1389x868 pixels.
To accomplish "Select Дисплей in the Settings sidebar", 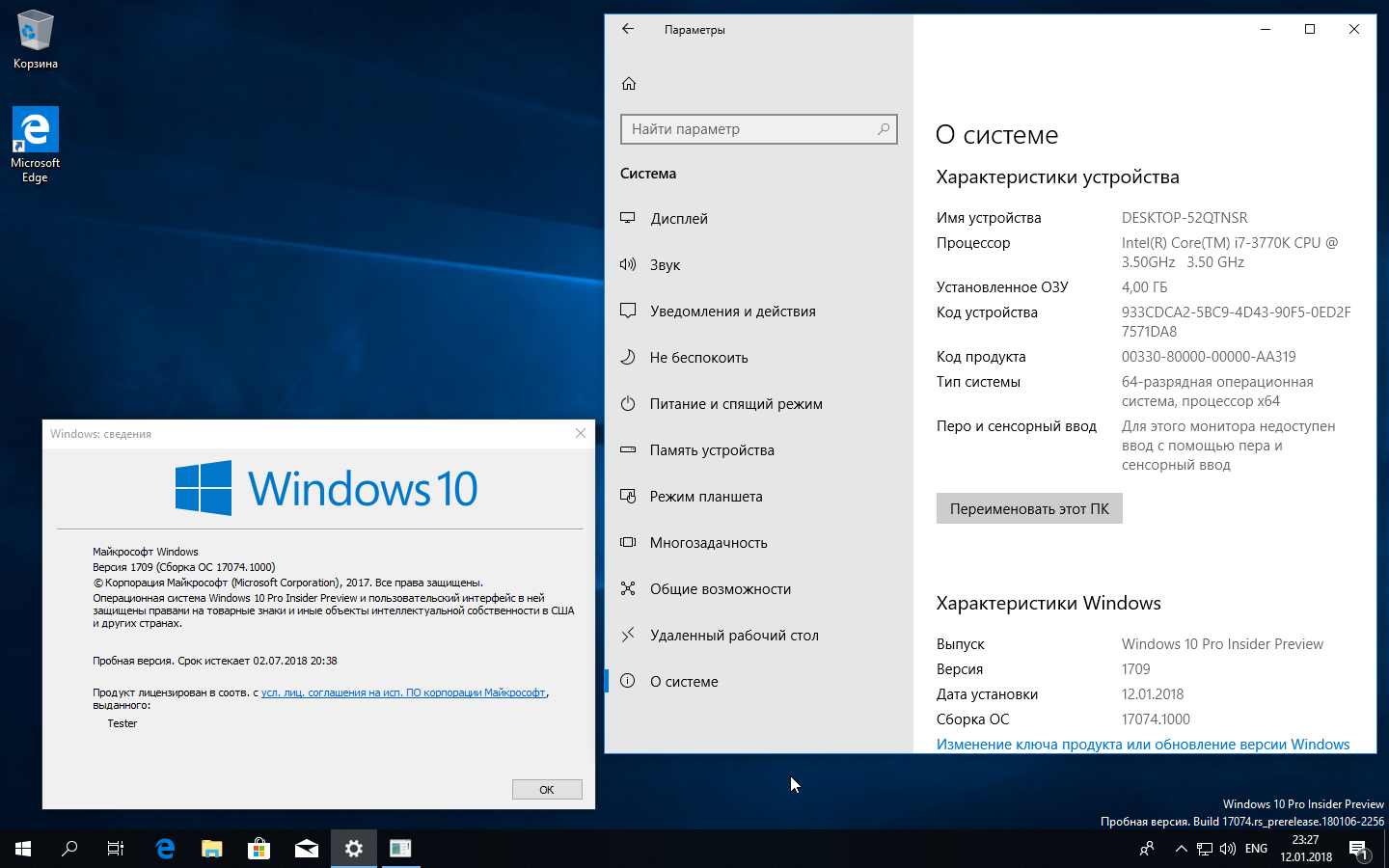I will click(x=679, y=219).
